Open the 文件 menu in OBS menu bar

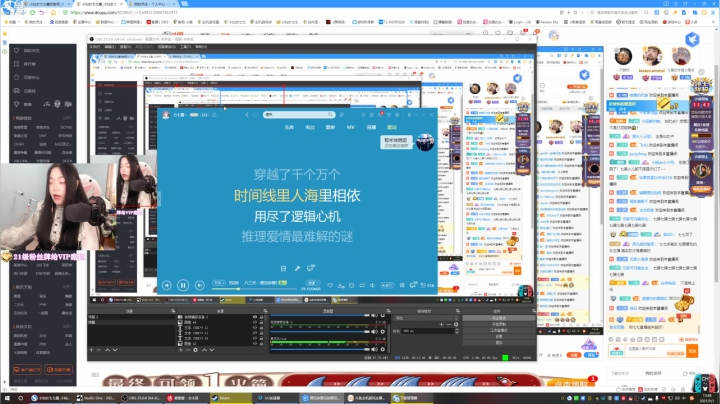95,47
